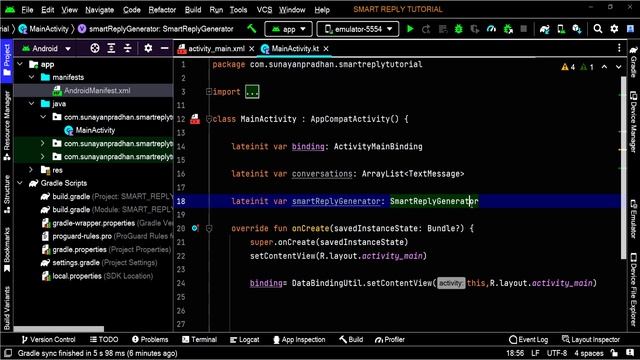Screen dimensions: 640x360
Task: Open the Layout Inspector tool window
Action: (x=591, y=339)
